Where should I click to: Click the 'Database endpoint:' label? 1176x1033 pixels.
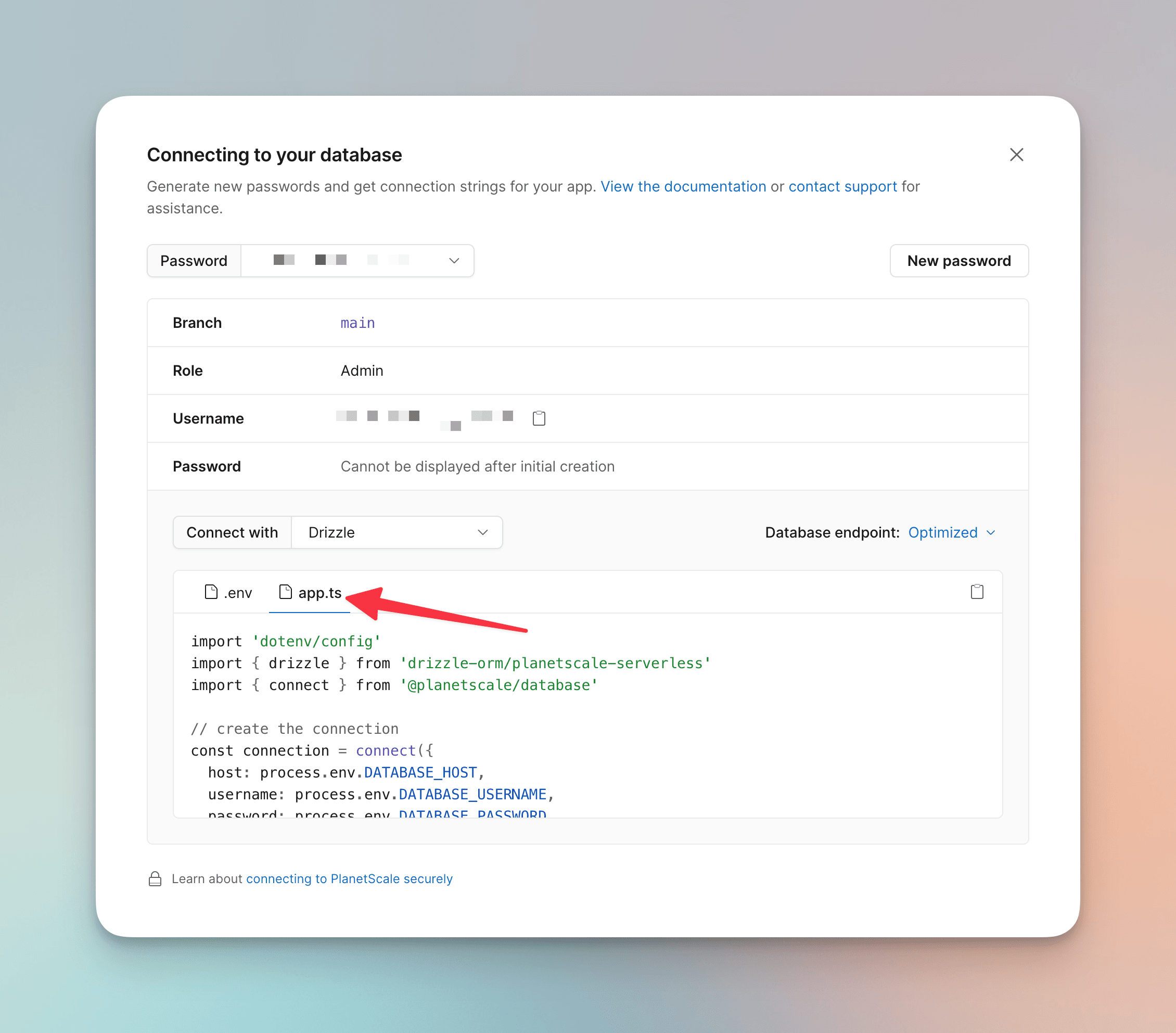click(832, 532)
